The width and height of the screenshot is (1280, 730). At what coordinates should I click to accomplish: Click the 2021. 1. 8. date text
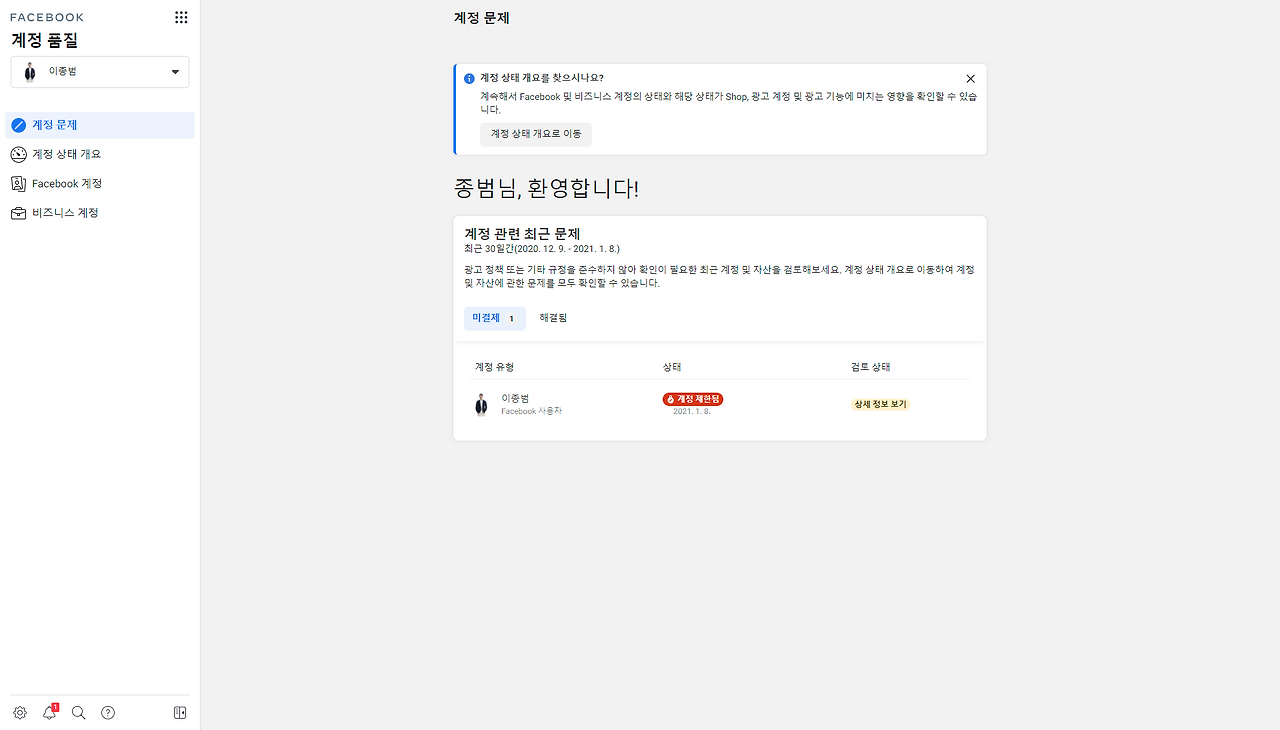692,411
